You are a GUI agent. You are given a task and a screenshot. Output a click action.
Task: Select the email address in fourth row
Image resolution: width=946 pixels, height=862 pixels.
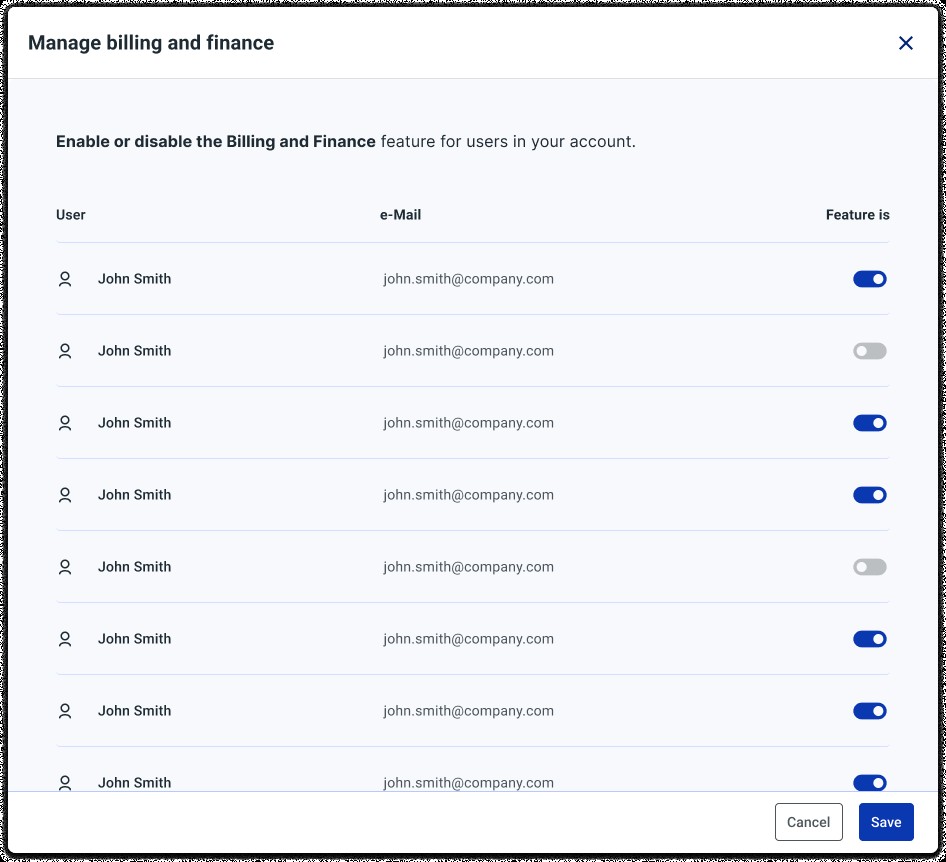coord(468,495)
